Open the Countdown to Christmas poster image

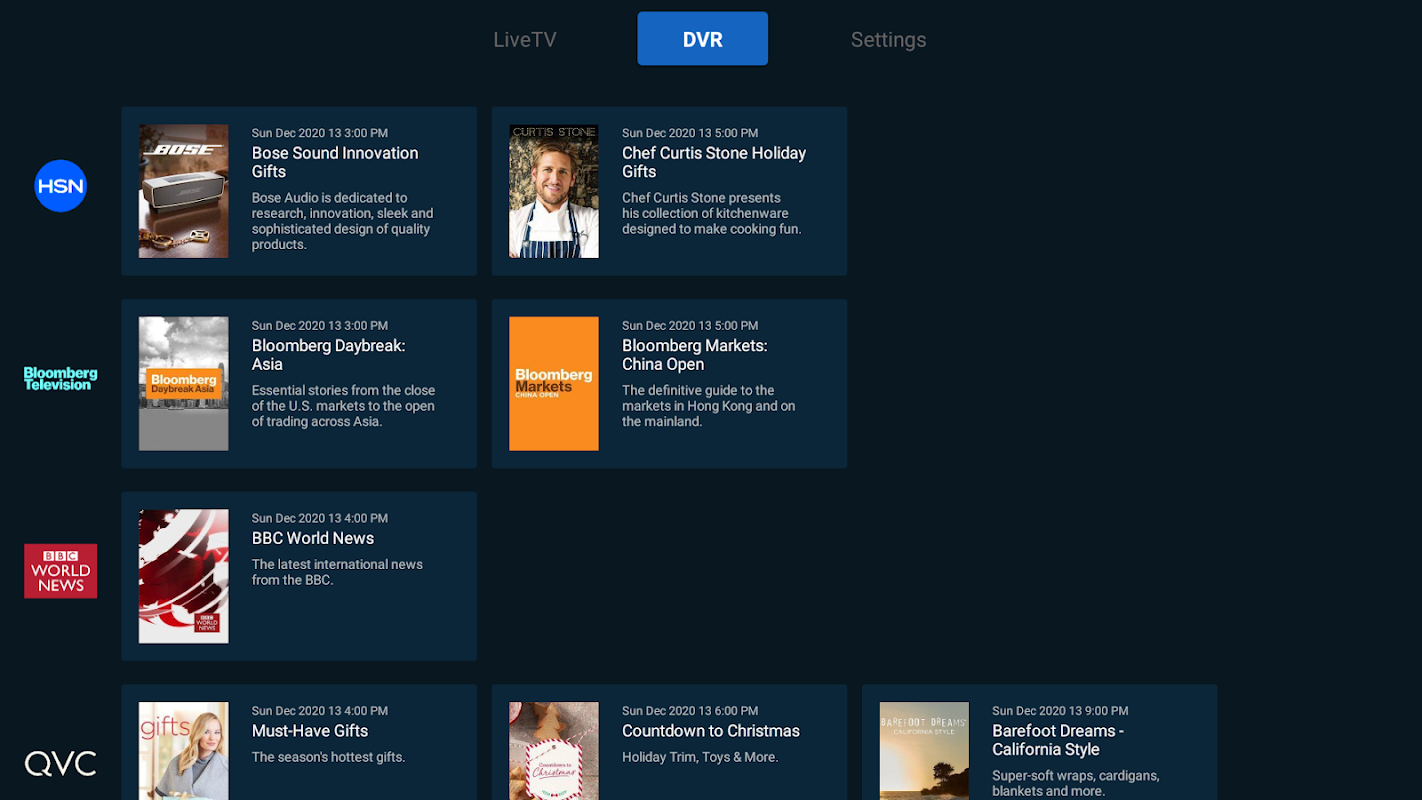click(554, 751)
